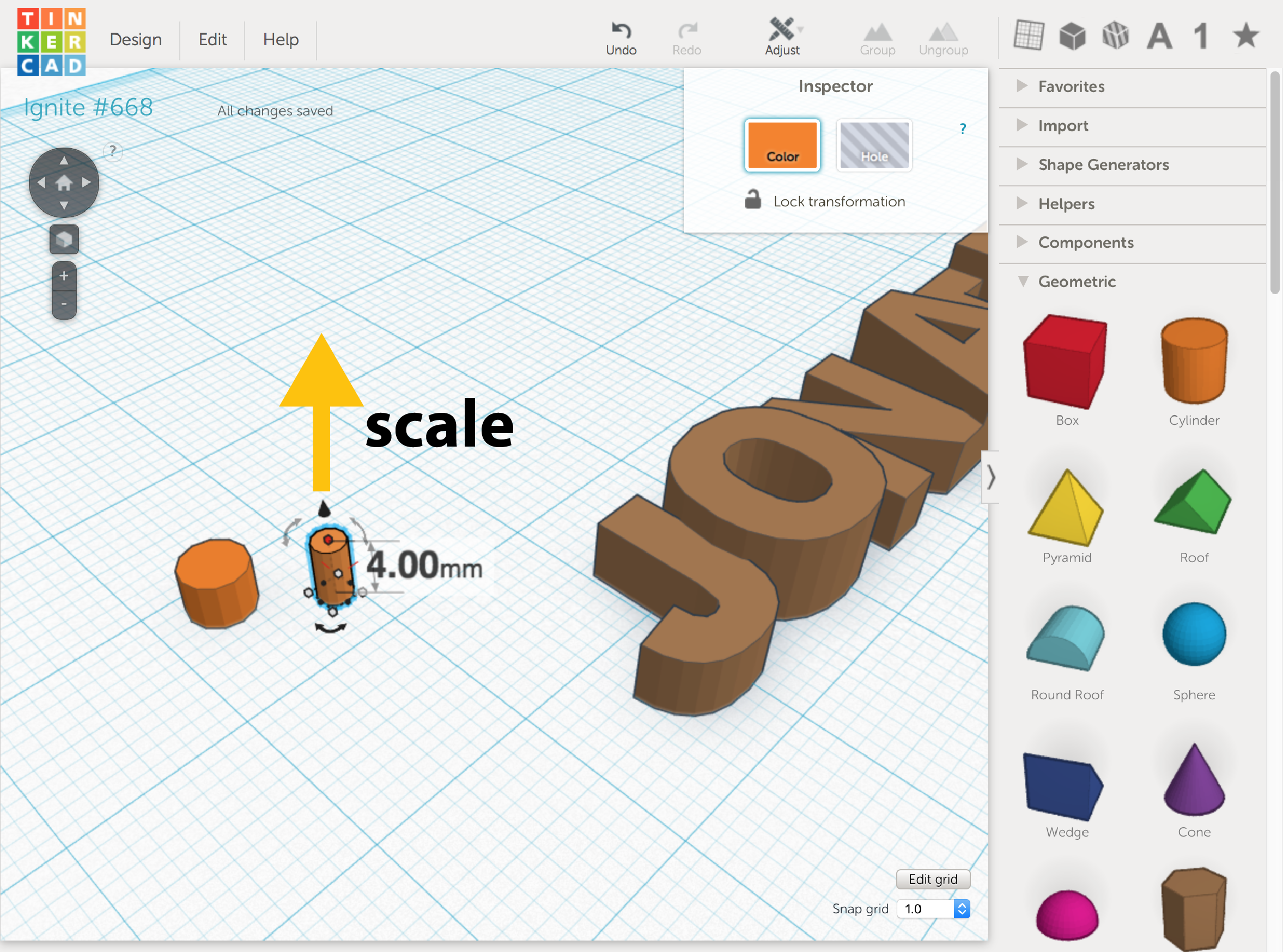Select the star favorites icon
The height and width of the screenshot is (952, 1283).
[1245, 36]
